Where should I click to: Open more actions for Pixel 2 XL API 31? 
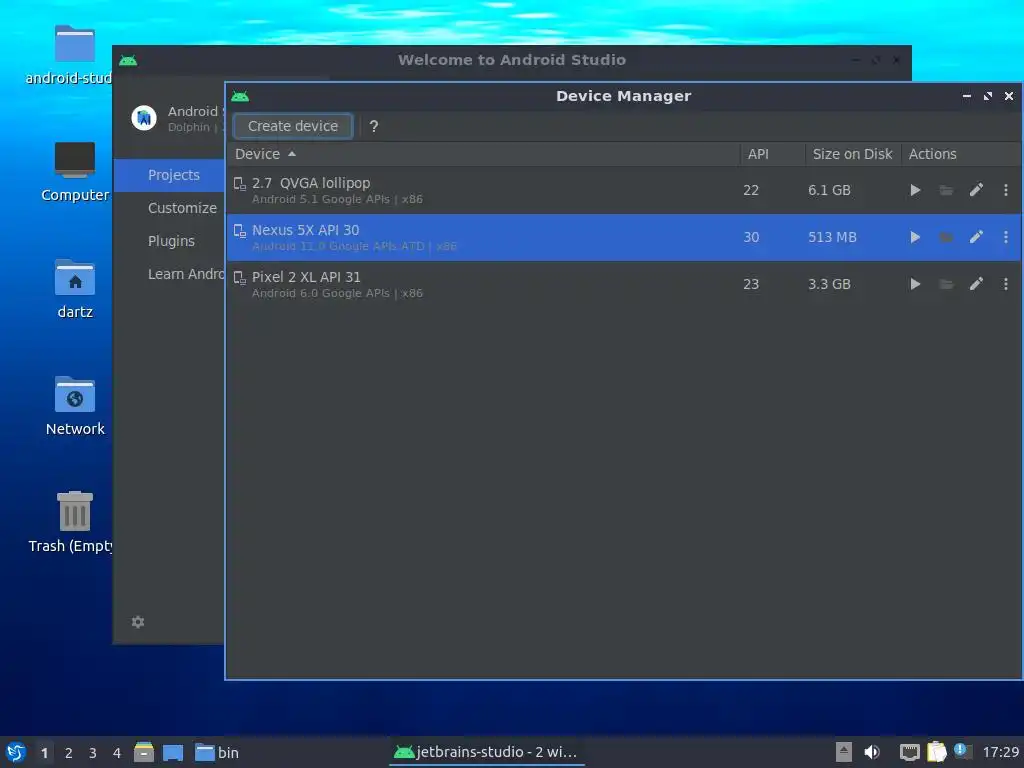(1006, 284)
